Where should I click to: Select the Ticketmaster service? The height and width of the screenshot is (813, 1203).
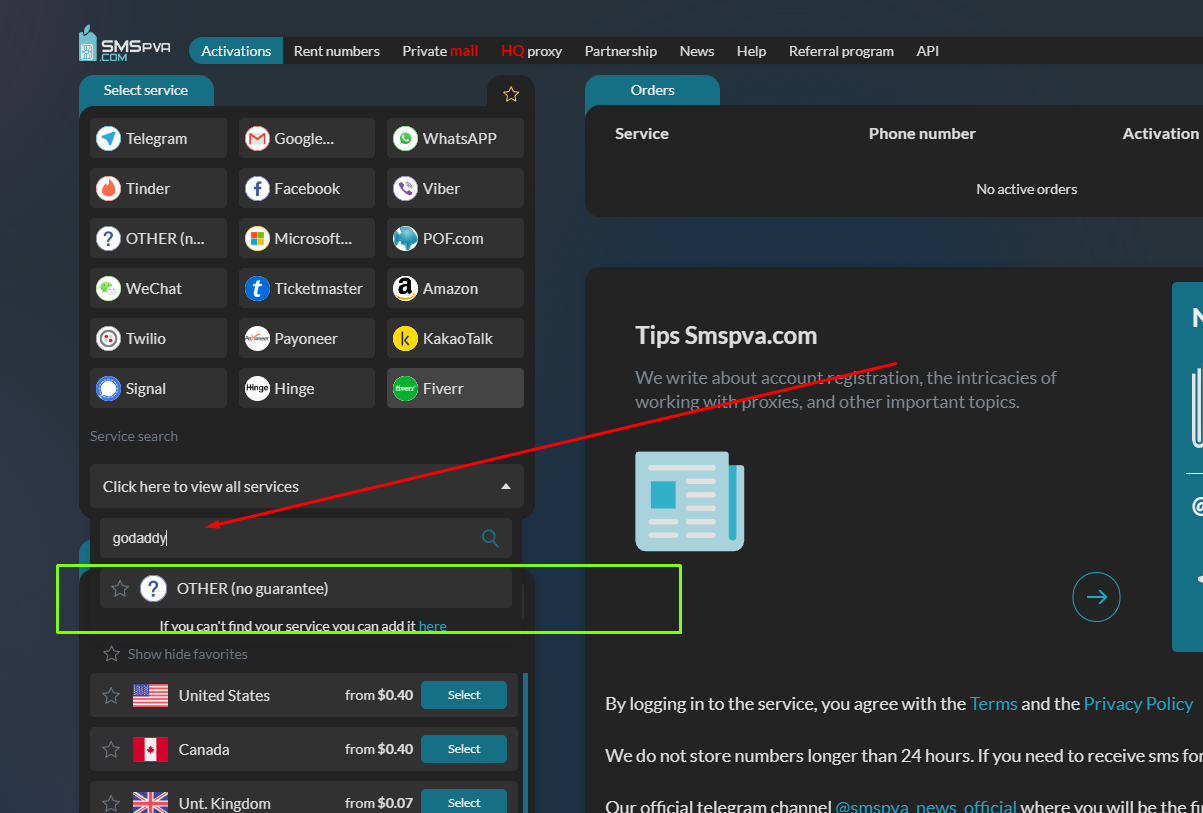pyautogui.click(x=307, y=288)
